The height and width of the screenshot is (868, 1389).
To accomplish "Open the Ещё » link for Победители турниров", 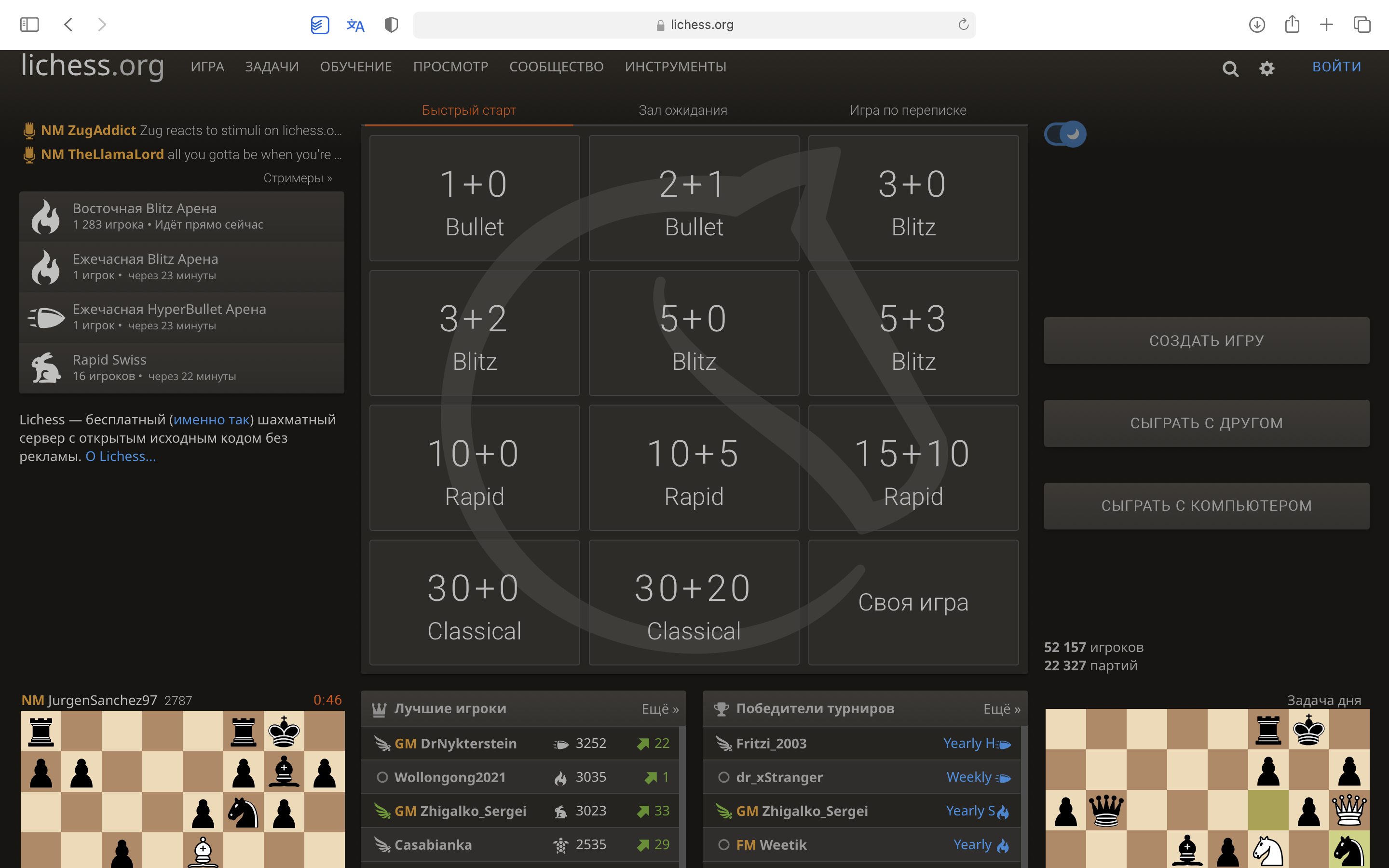I will point(1002,709).
